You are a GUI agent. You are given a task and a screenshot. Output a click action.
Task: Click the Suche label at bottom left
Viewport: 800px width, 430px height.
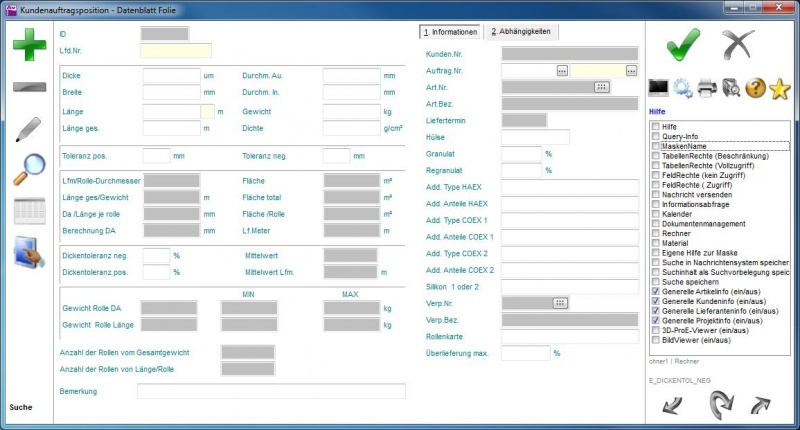pos(21,408)
